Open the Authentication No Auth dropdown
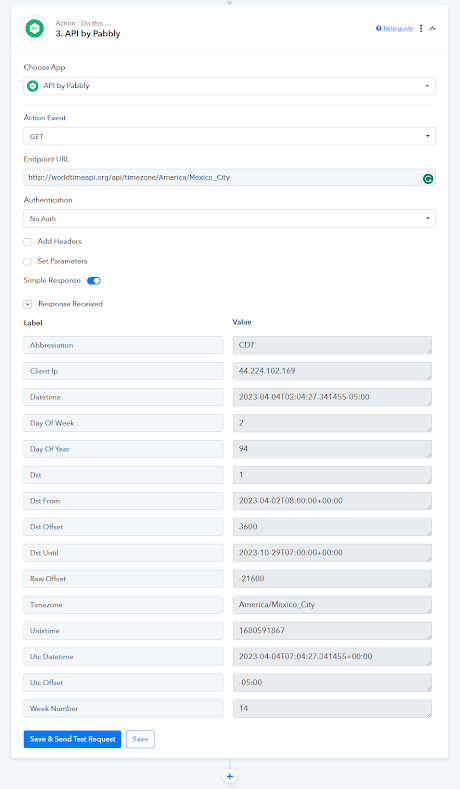The width and height of the screenshot is (460, 789). (x=229, y=219)
